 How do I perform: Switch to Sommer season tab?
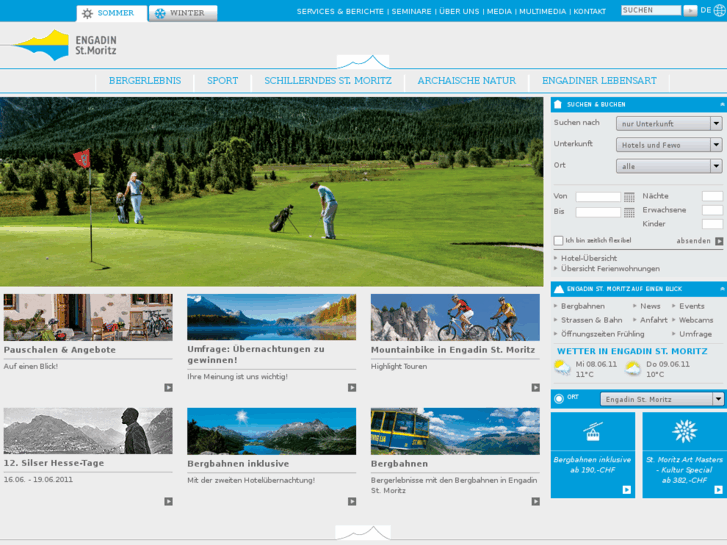tap(112, 13)
